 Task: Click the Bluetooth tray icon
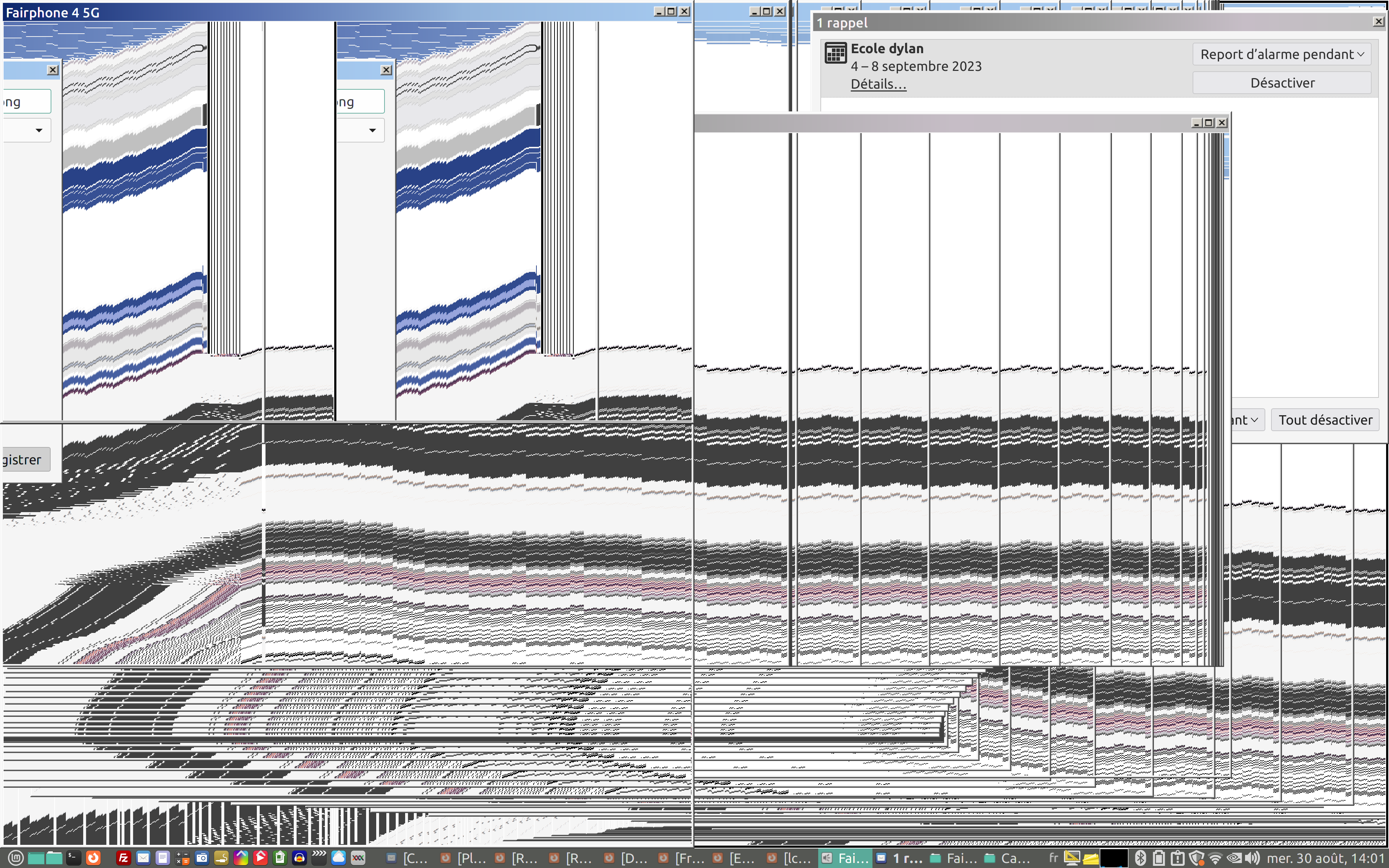[1140, 858]
